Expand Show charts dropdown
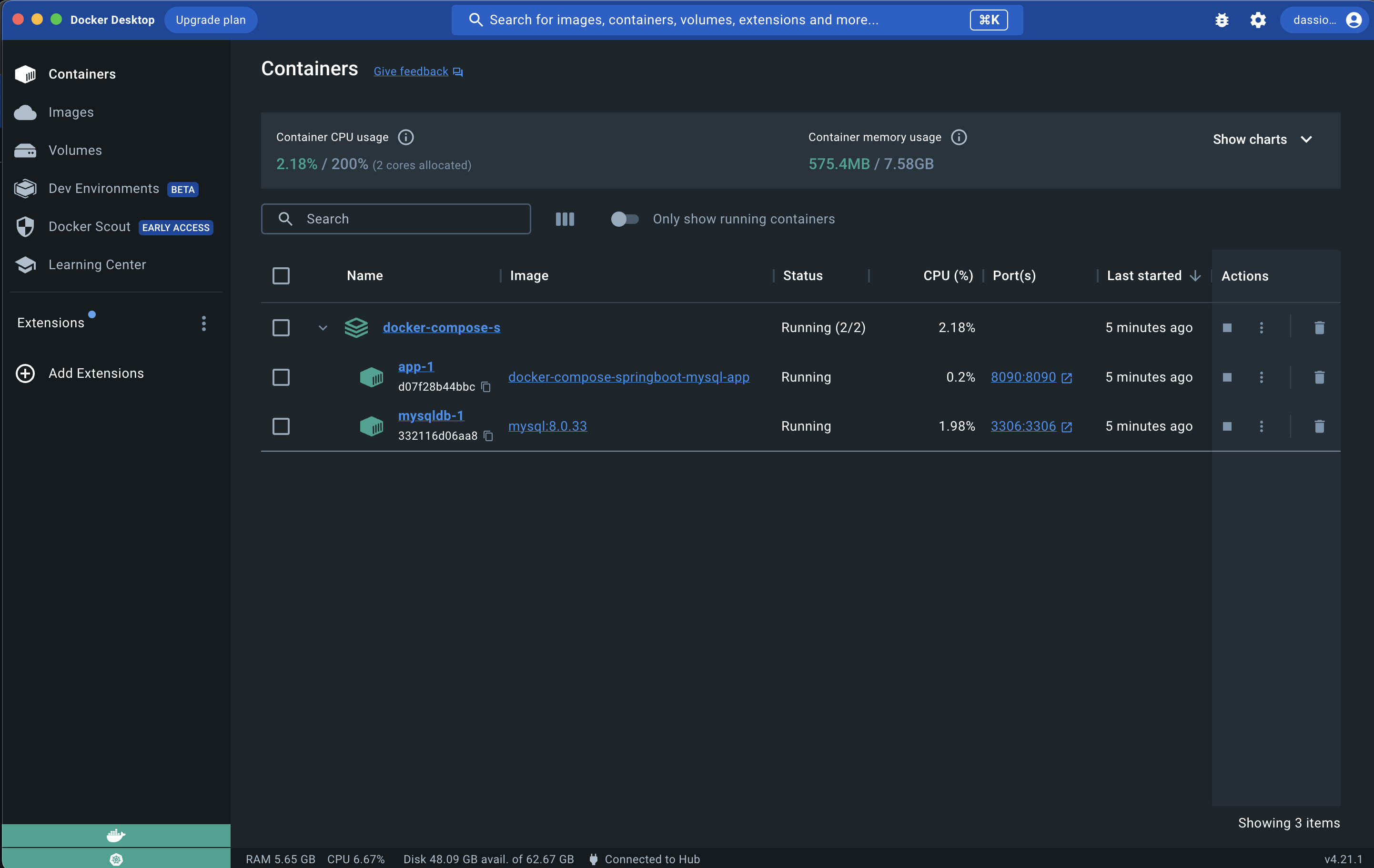This screenshot has width=1374, height=868. point(1262,139)
